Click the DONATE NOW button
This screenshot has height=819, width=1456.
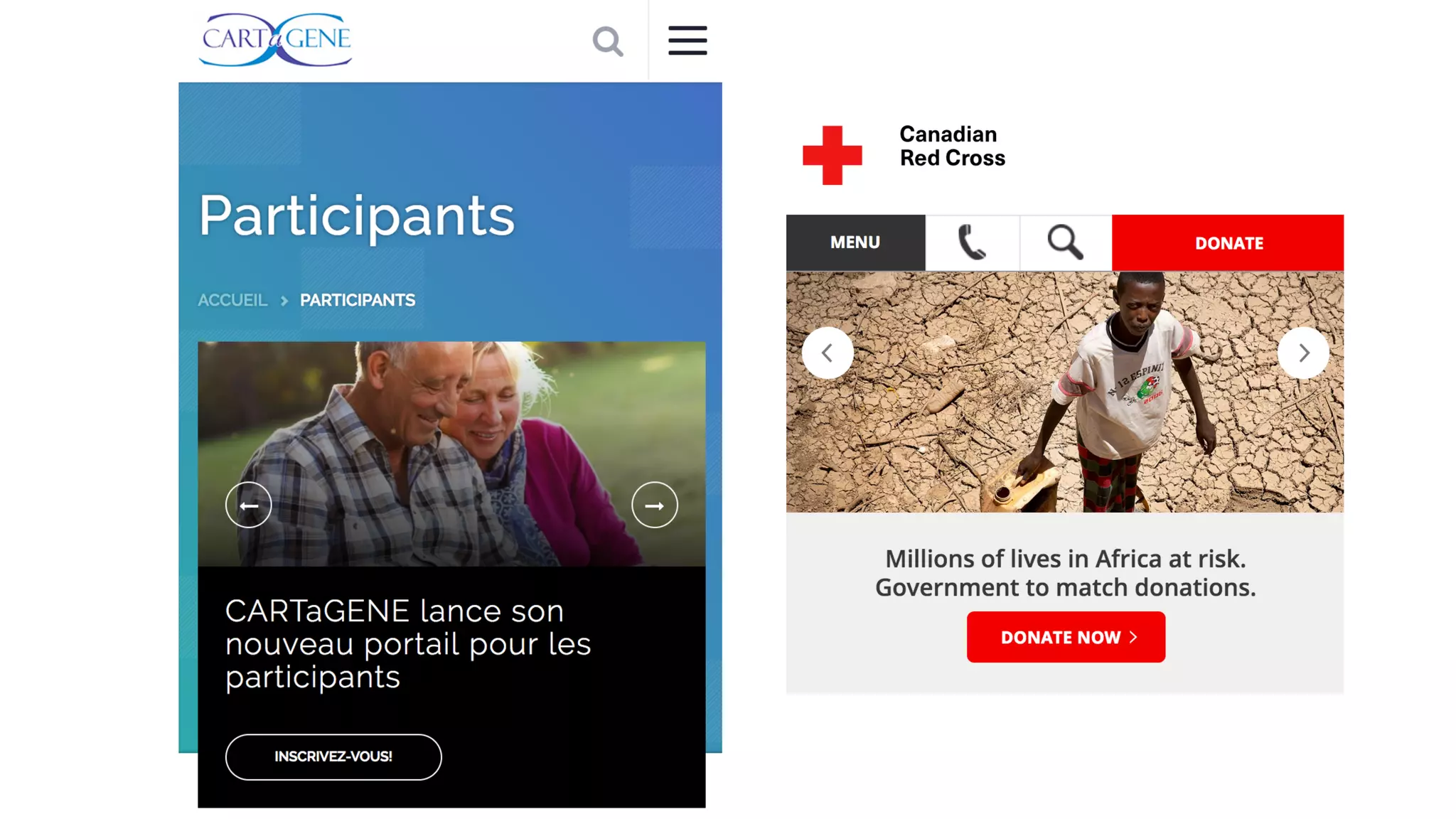pos(1066,637)
